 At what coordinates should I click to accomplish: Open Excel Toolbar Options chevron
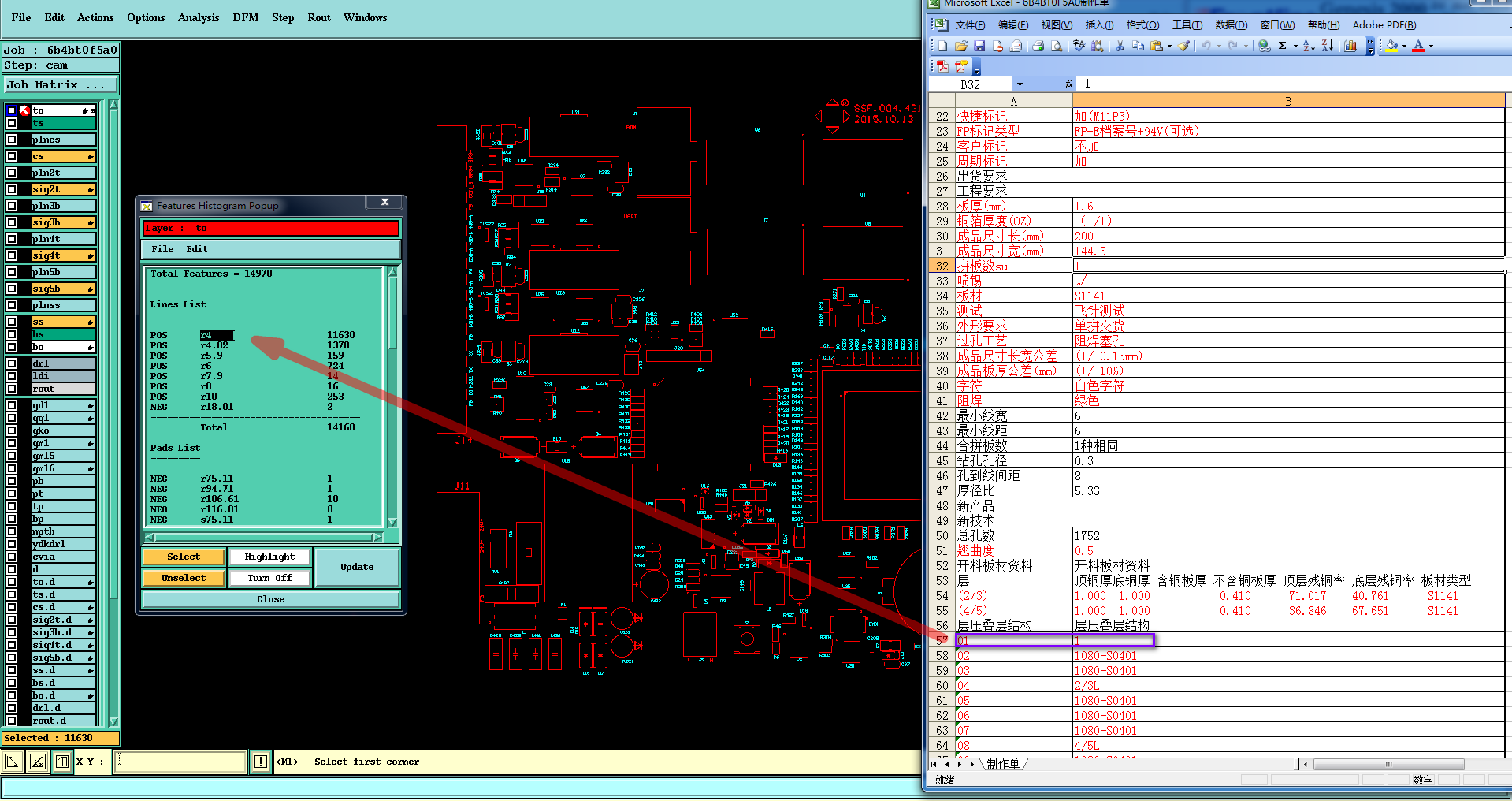coord(1370,46)
